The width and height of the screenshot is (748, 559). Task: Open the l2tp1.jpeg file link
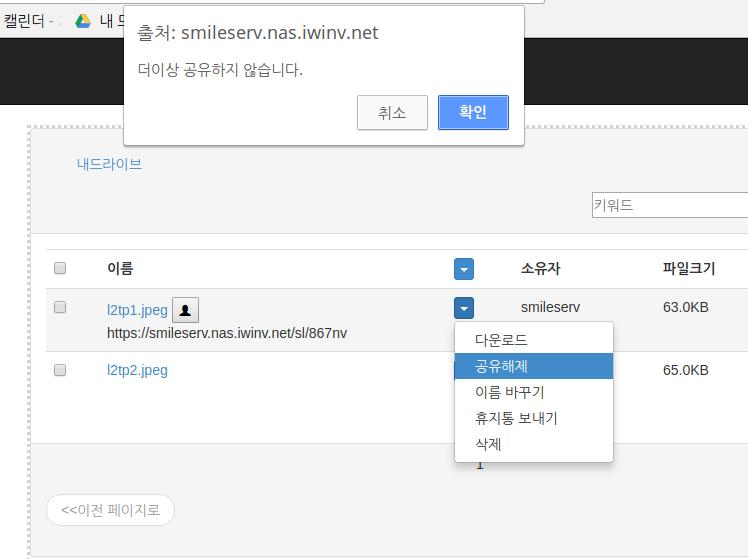(137, 310)
